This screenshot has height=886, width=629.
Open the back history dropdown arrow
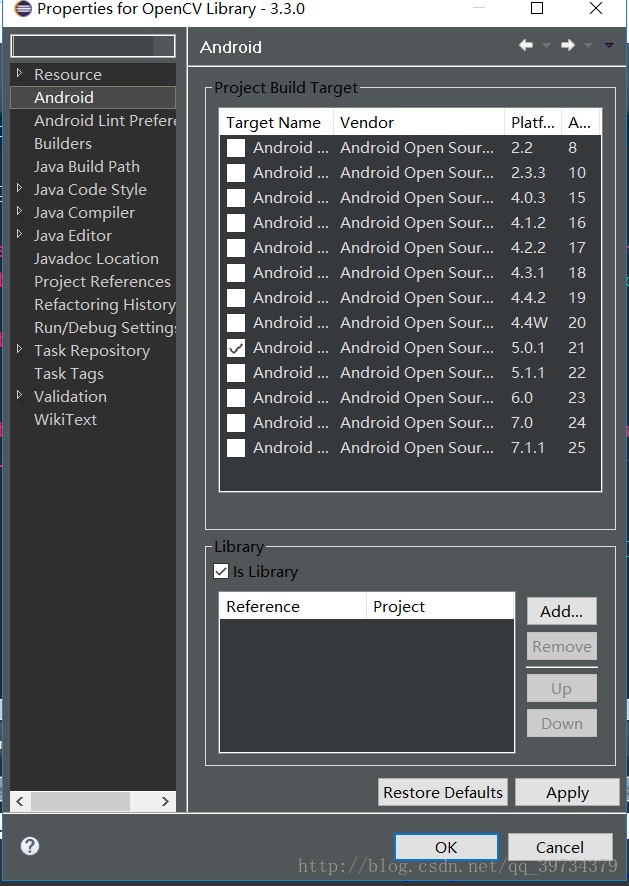tap(546, 46)
